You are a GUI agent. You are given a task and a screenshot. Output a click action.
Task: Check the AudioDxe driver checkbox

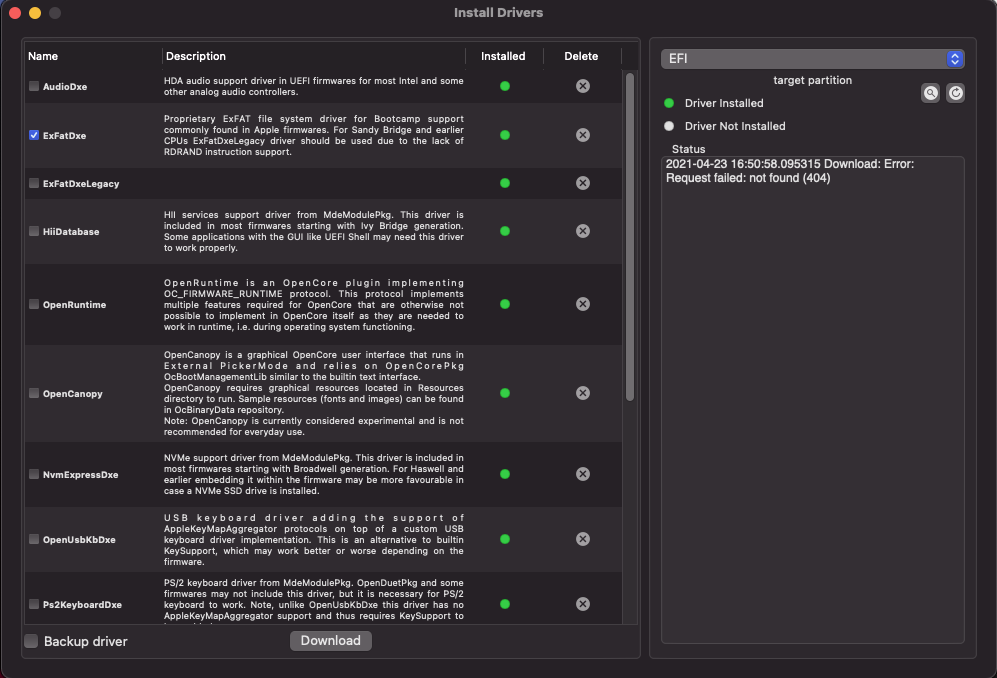[x=34, y=87]
